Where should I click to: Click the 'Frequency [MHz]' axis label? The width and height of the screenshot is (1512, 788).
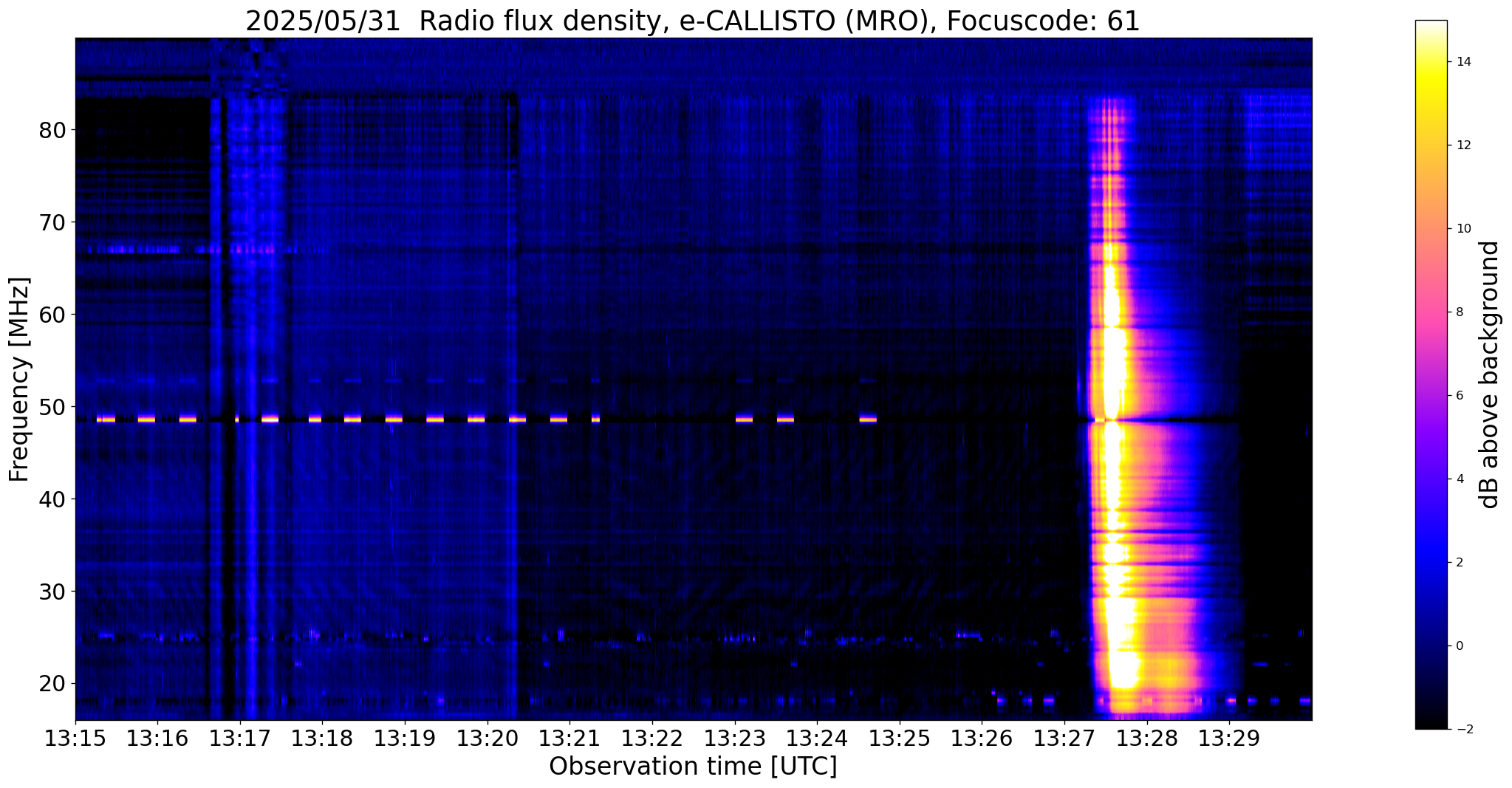coord(20,379)
